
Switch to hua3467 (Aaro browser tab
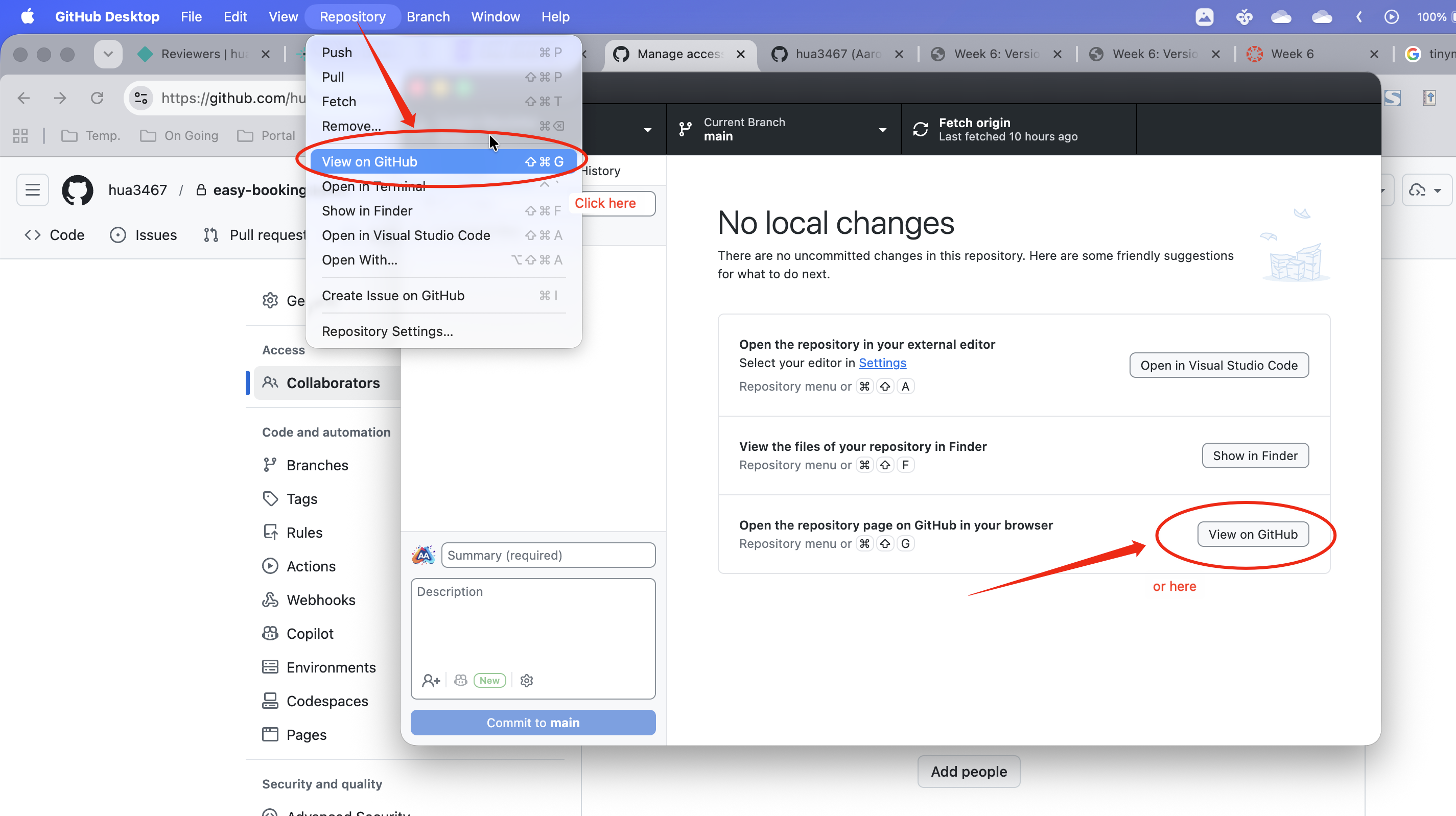coord(839,54)
